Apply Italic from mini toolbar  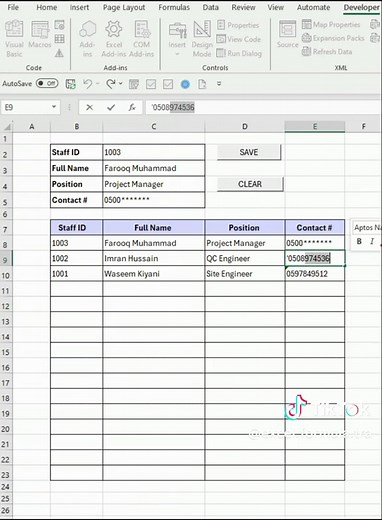[372, 241]
